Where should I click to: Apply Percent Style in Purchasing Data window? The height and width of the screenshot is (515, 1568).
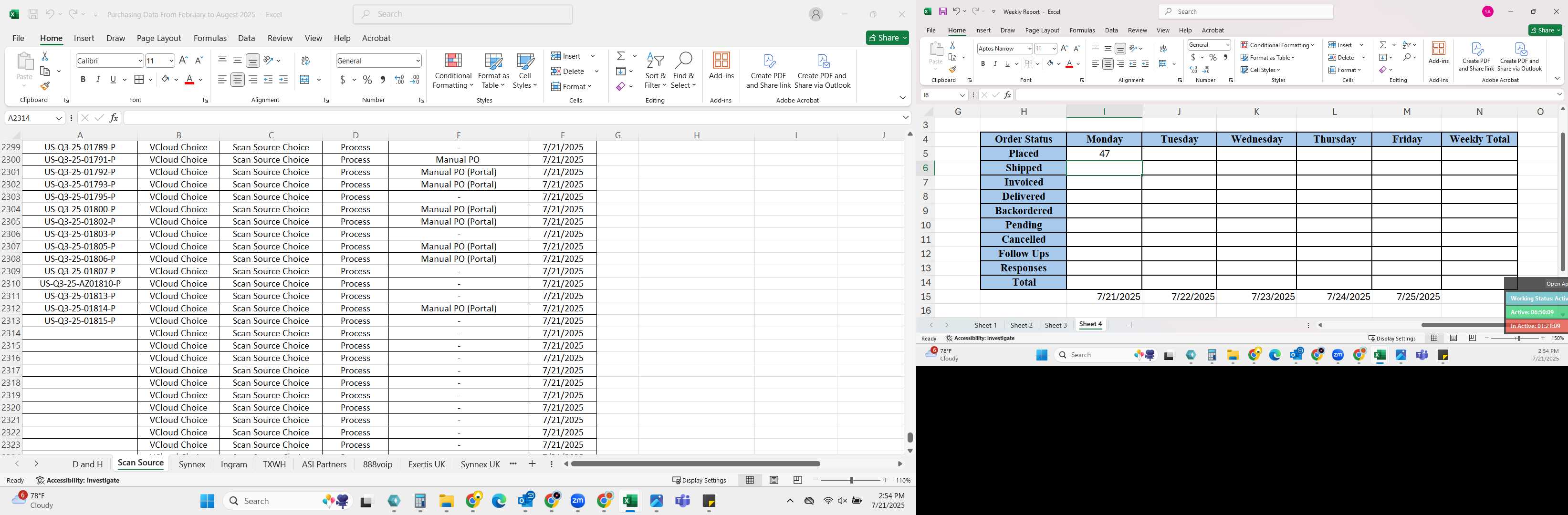point(367,80)
